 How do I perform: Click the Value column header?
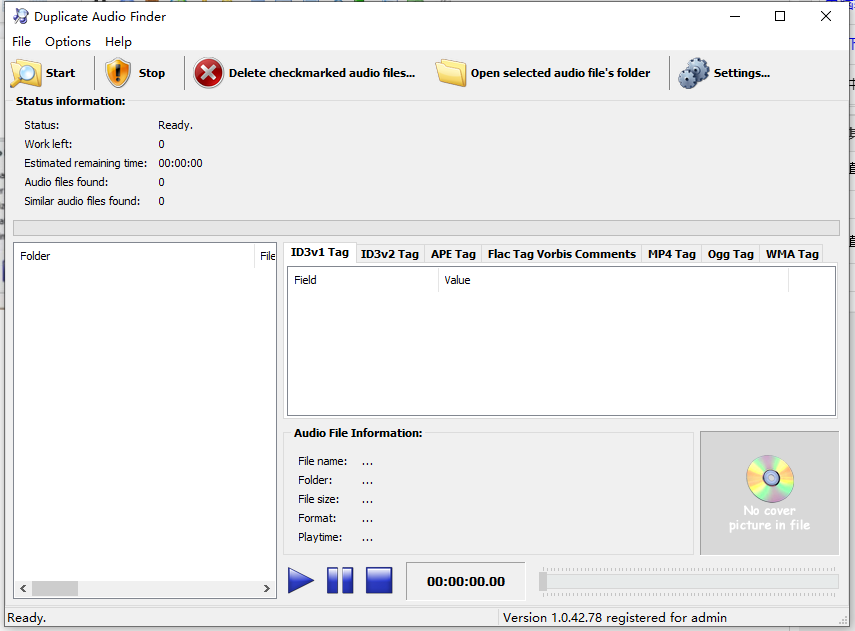[613, 280]
